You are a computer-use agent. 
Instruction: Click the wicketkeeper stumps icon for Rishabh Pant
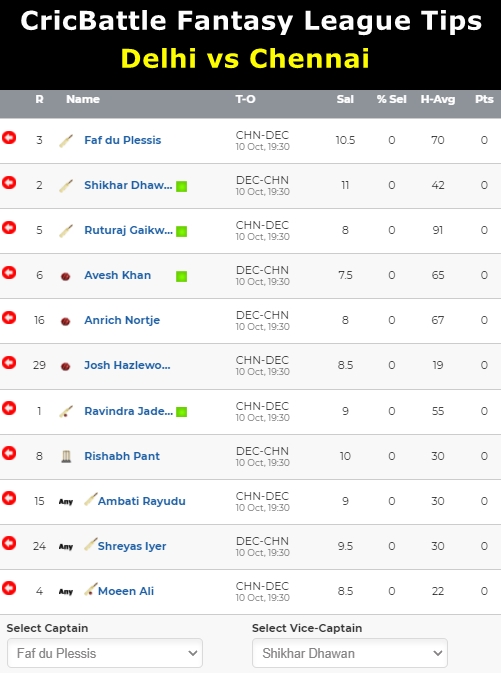[x=66, y=456]
